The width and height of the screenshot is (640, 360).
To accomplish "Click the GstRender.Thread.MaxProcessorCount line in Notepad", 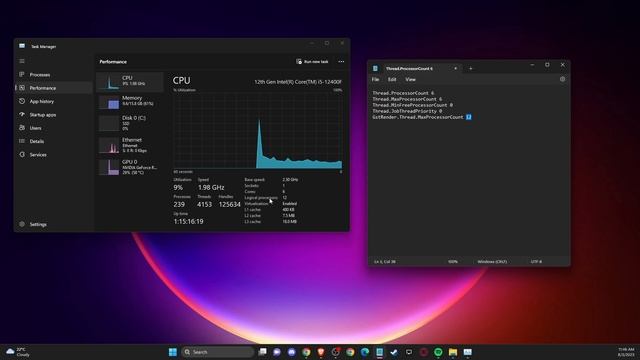I will pyautogui.click(x=422, y=117).
